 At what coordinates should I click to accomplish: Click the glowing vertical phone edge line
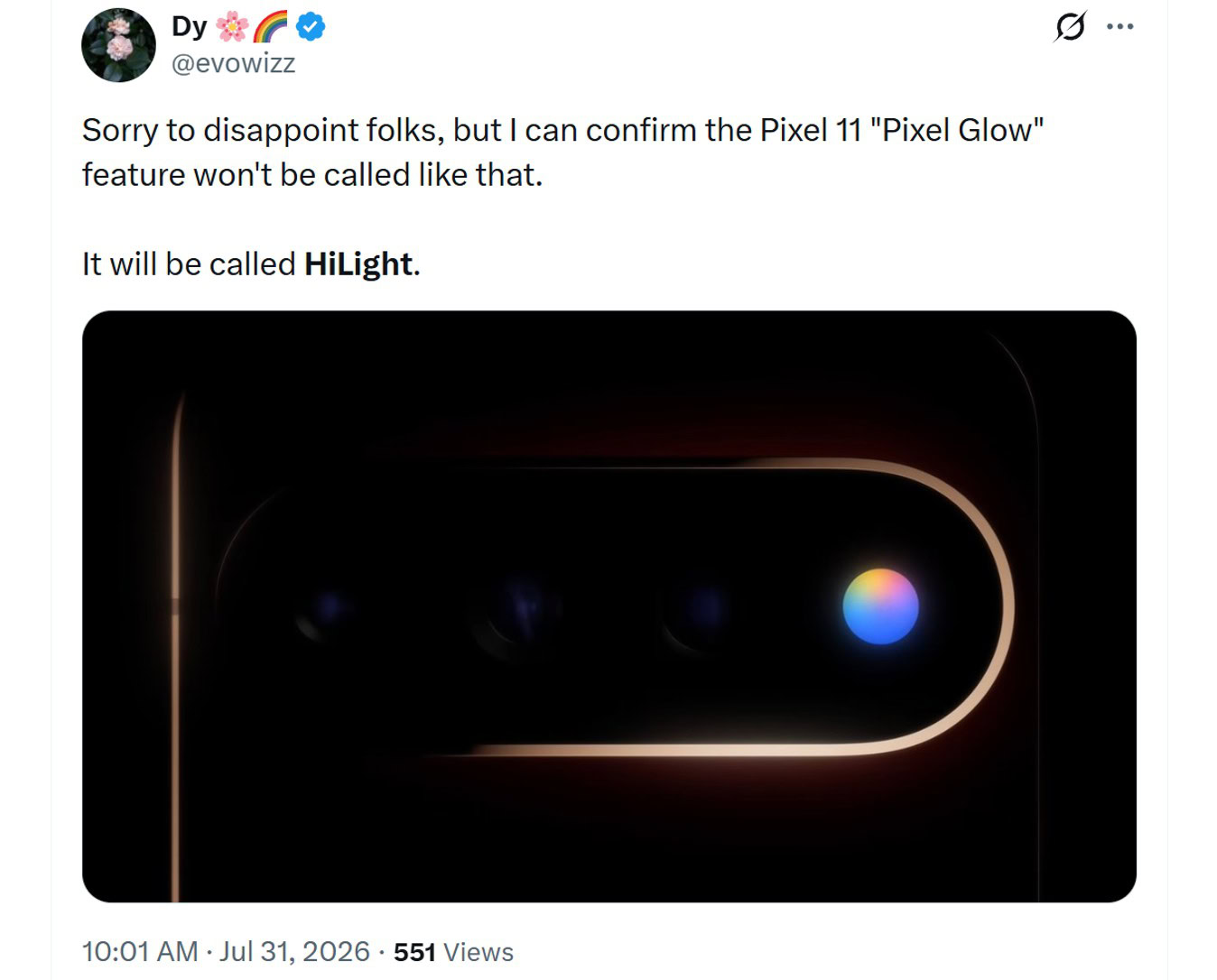176,646
